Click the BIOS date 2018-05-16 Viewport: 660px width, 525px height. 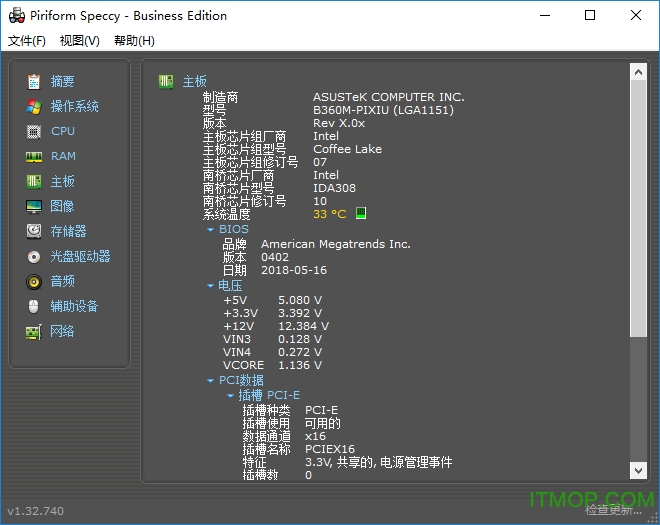point(294,270)
